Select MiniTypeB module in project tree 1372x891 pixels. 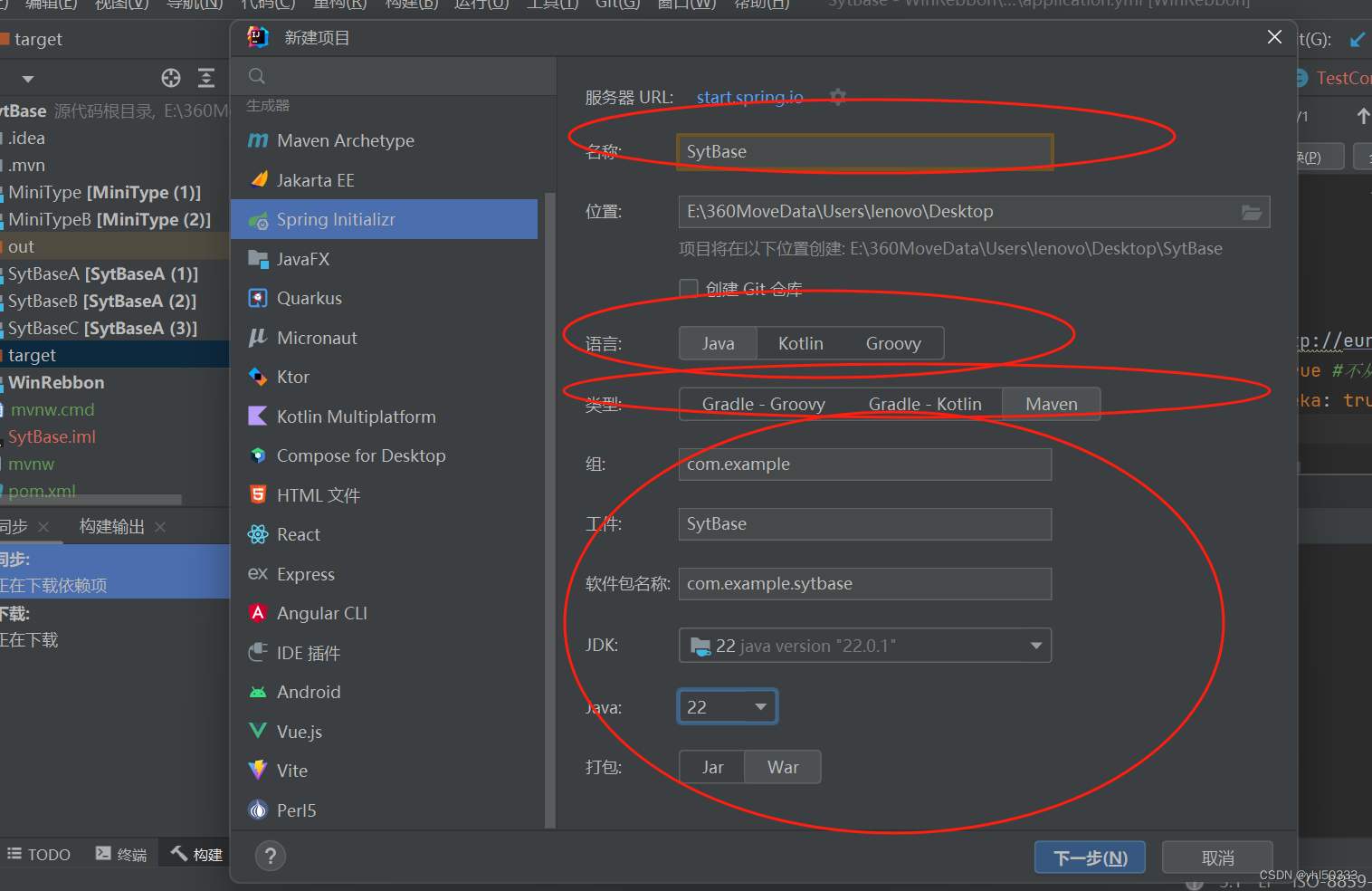(x=110, y=219)
